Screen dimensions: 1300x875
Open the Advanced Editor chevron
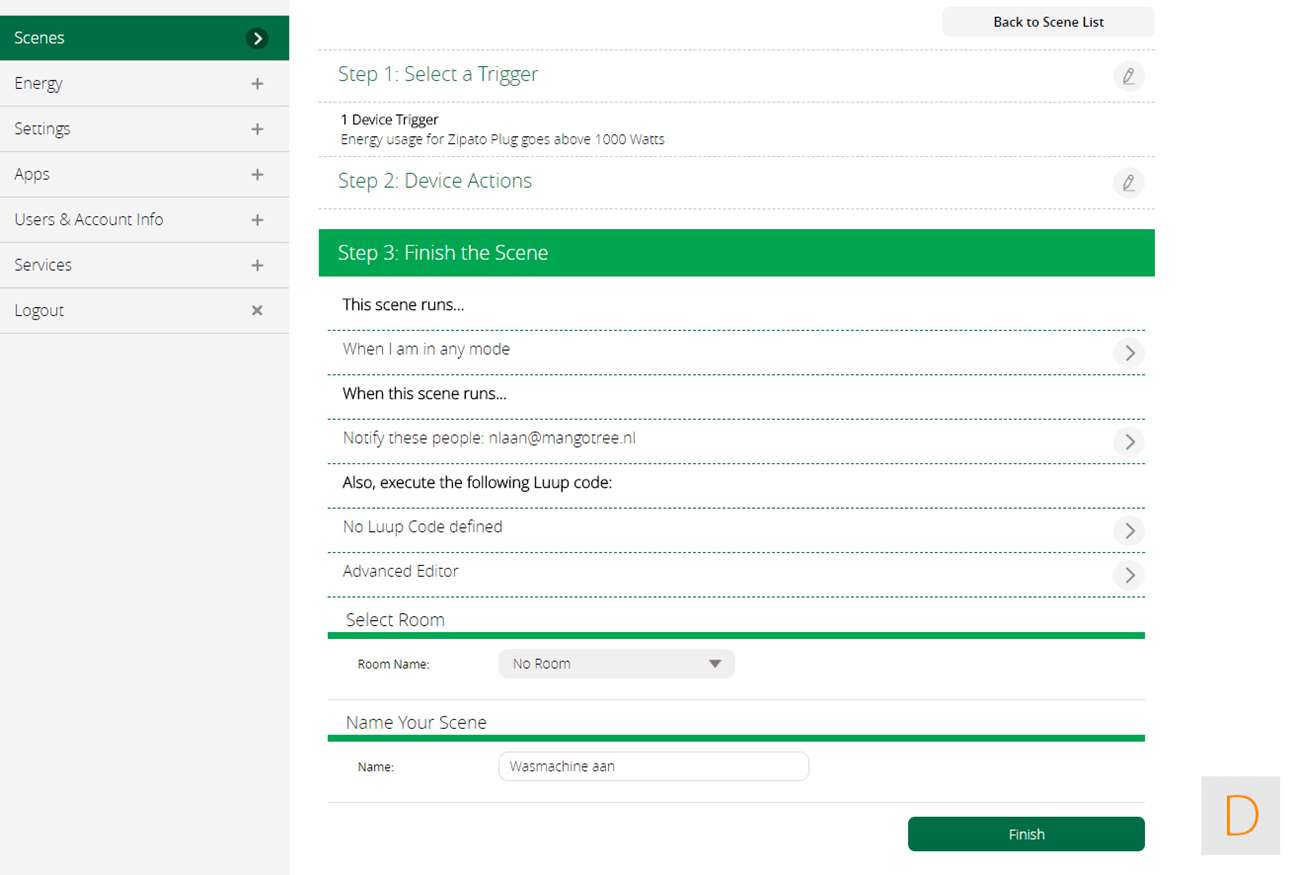pos(1129,575)
